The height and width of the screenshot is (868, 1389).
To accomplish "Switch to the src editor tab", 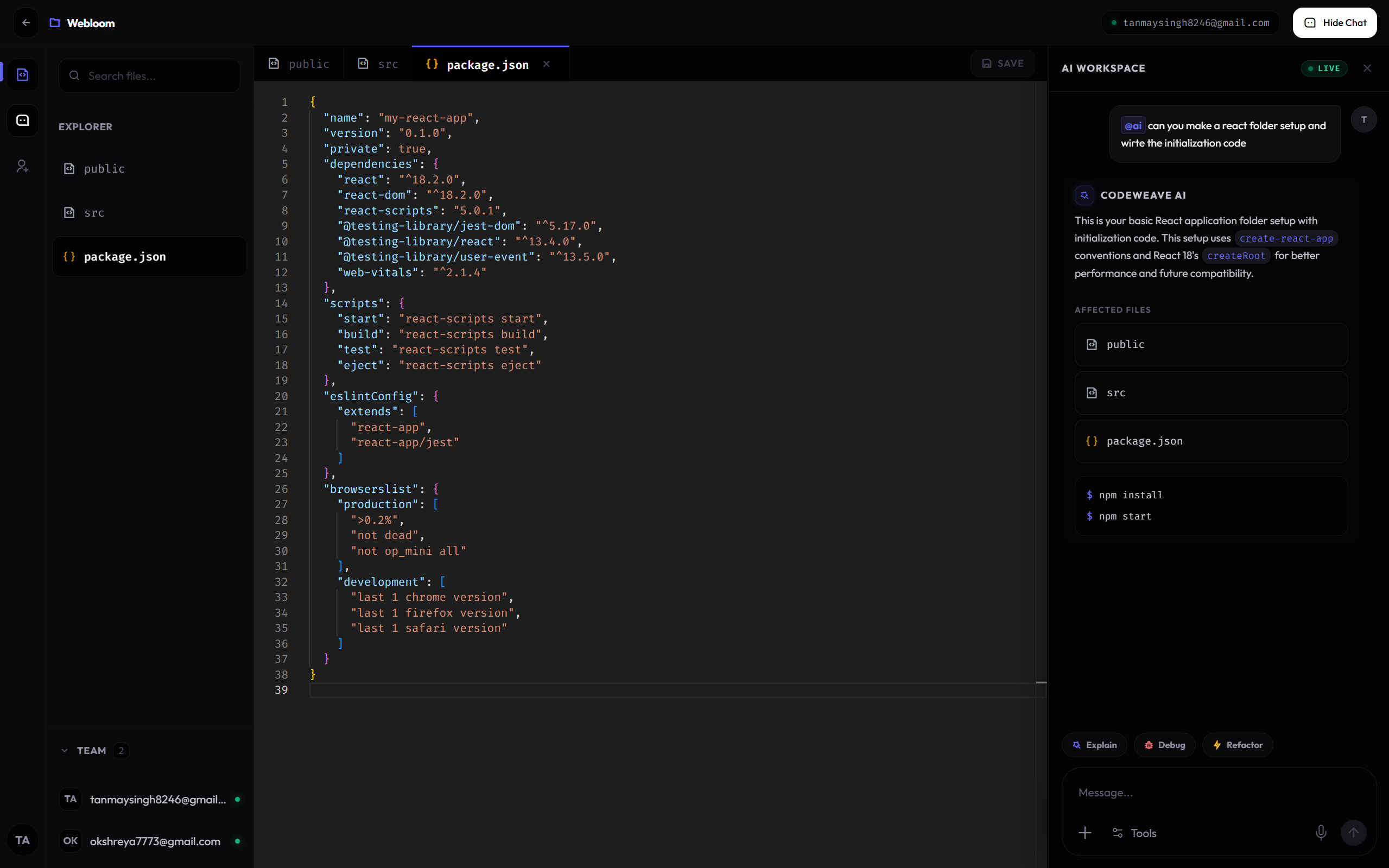I will [378, 64].
